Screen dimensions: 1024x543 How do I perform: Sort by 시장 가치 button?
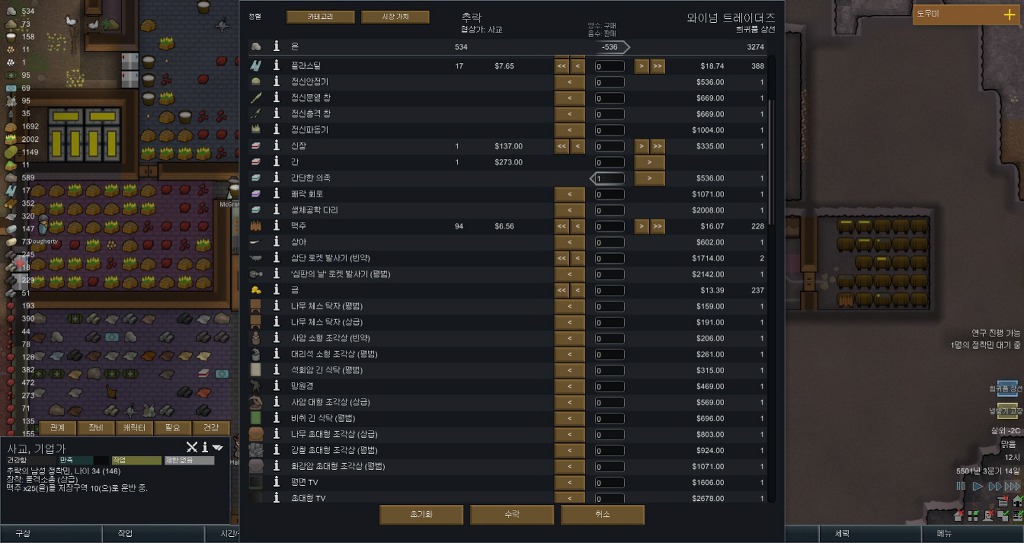pyautogui.click(x=395, y=17)
